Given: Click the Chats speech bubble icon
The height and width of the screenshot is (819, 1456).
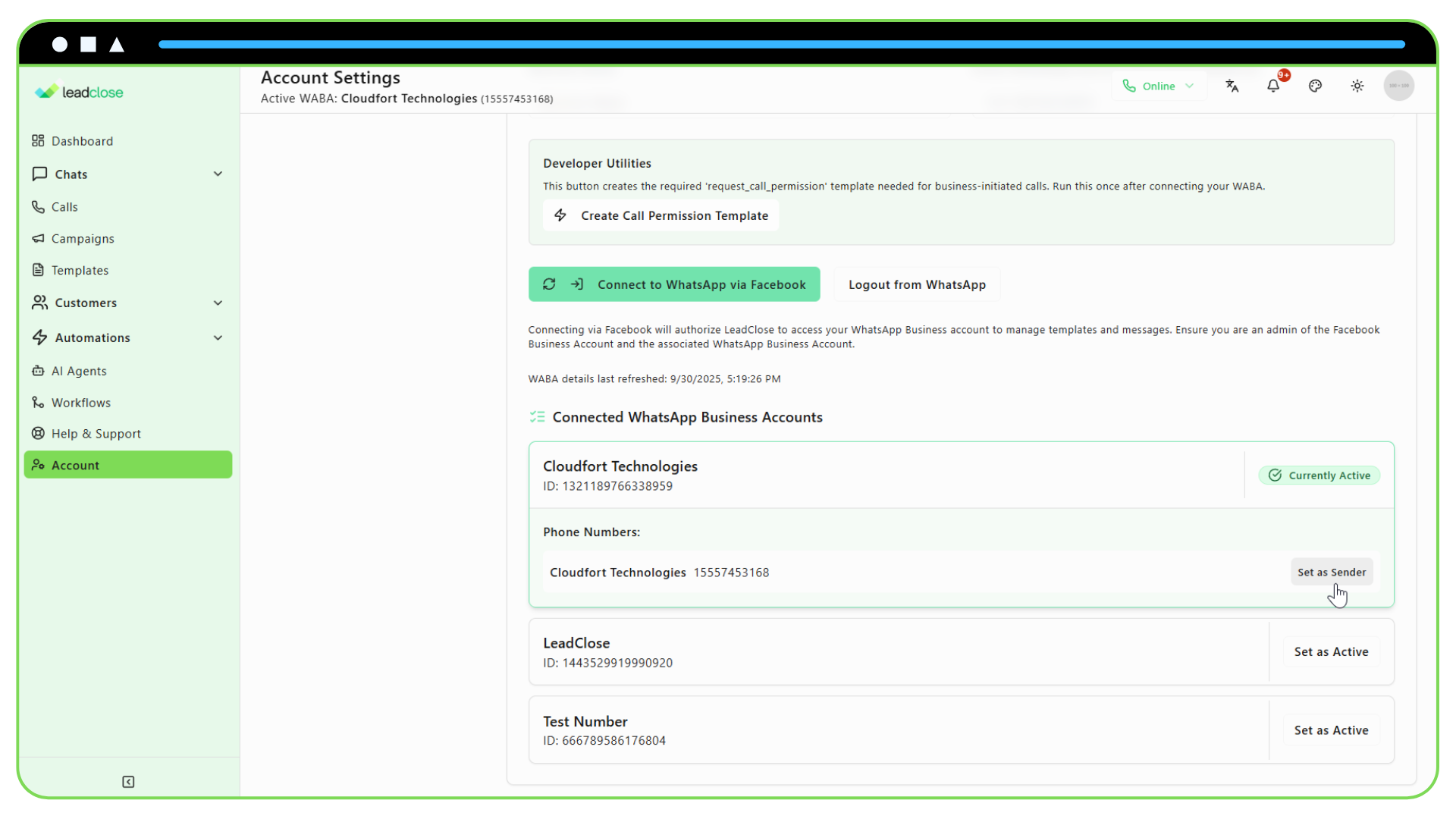Looking at the screenshot, I should click(39, 174).
